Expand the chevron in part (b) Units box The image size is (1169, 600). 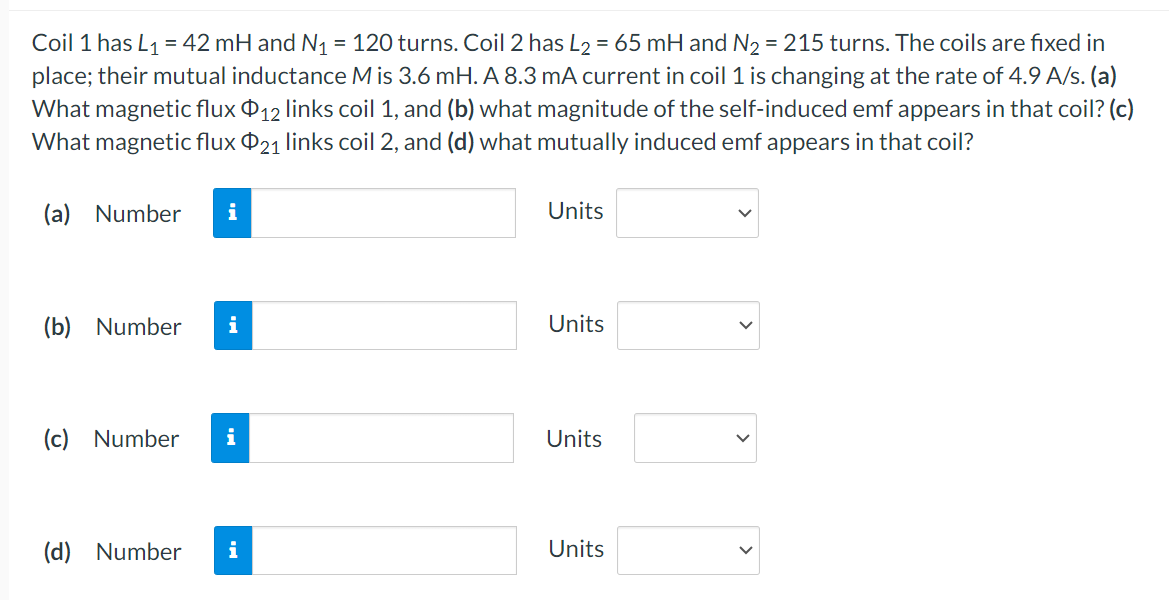(743, 325)
